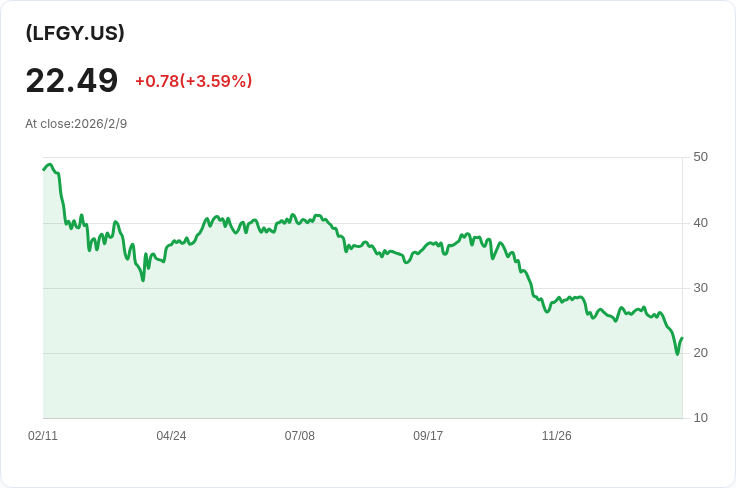Screen dimensions: 736x488
Task: Click the 40 label on the price axis
Action: click(x=700, y=222)
